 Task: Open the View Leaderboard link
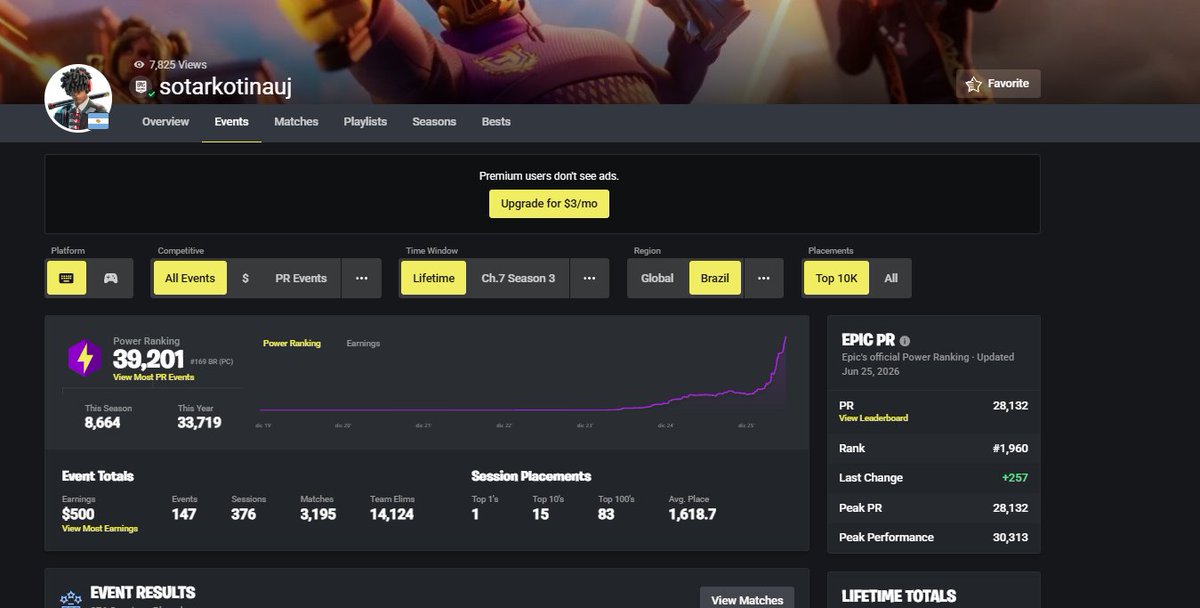point(873,418)
